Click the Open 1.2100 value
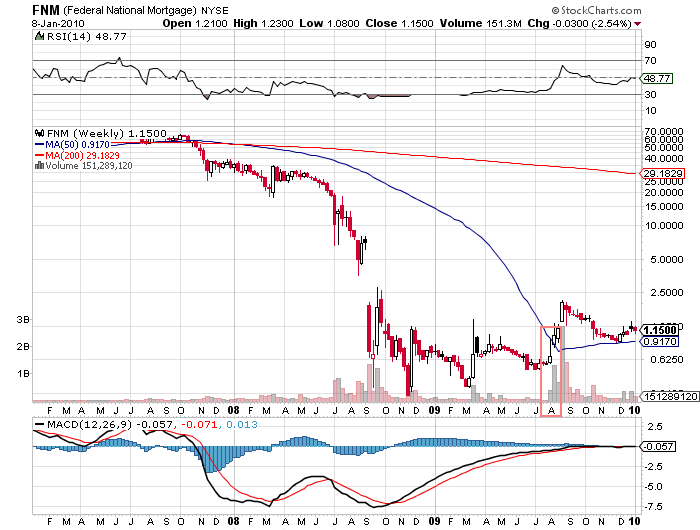Screen dimensions: 700x530 pos(195,23)
